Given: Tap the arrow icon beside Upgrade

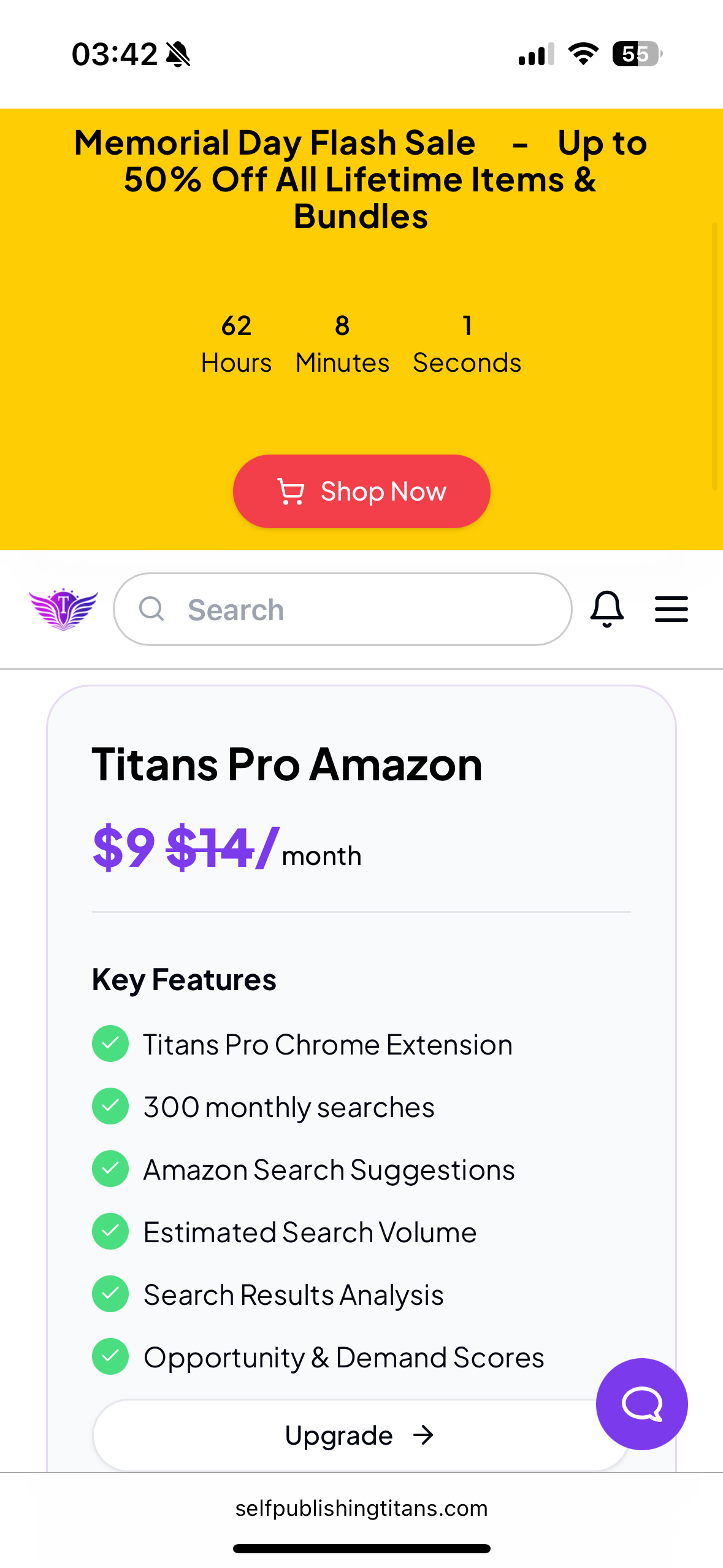Looking at the screenshot, I should pyautogui.click(x=423, y=1435).
